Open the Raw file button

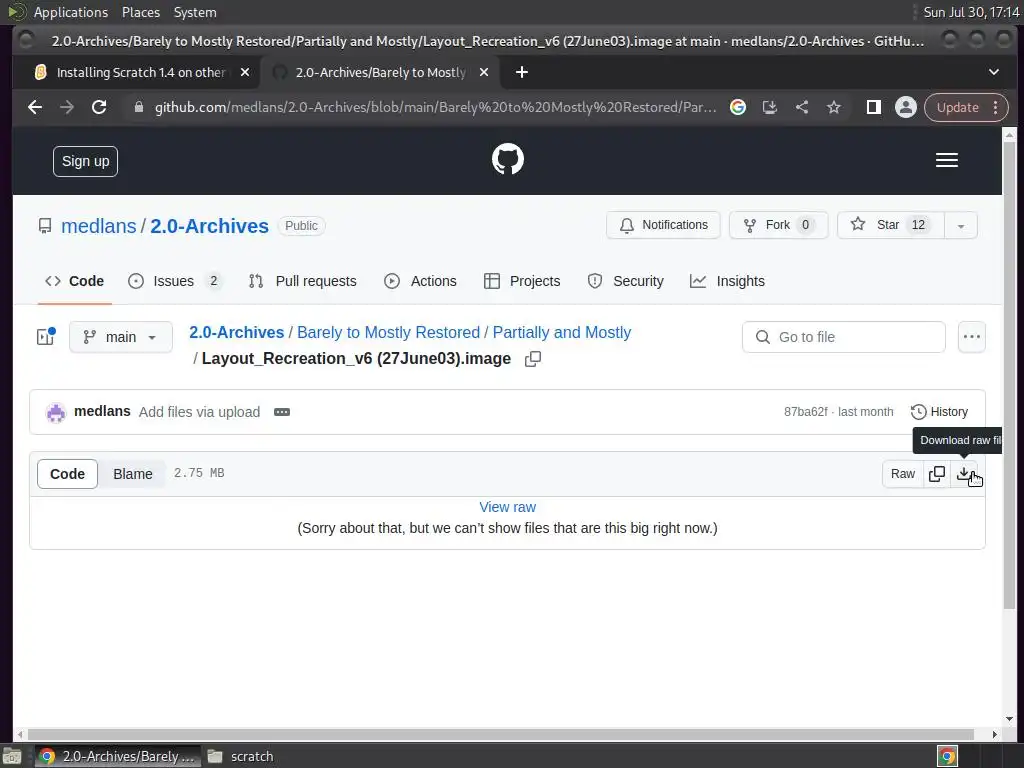tap(903, 473)
